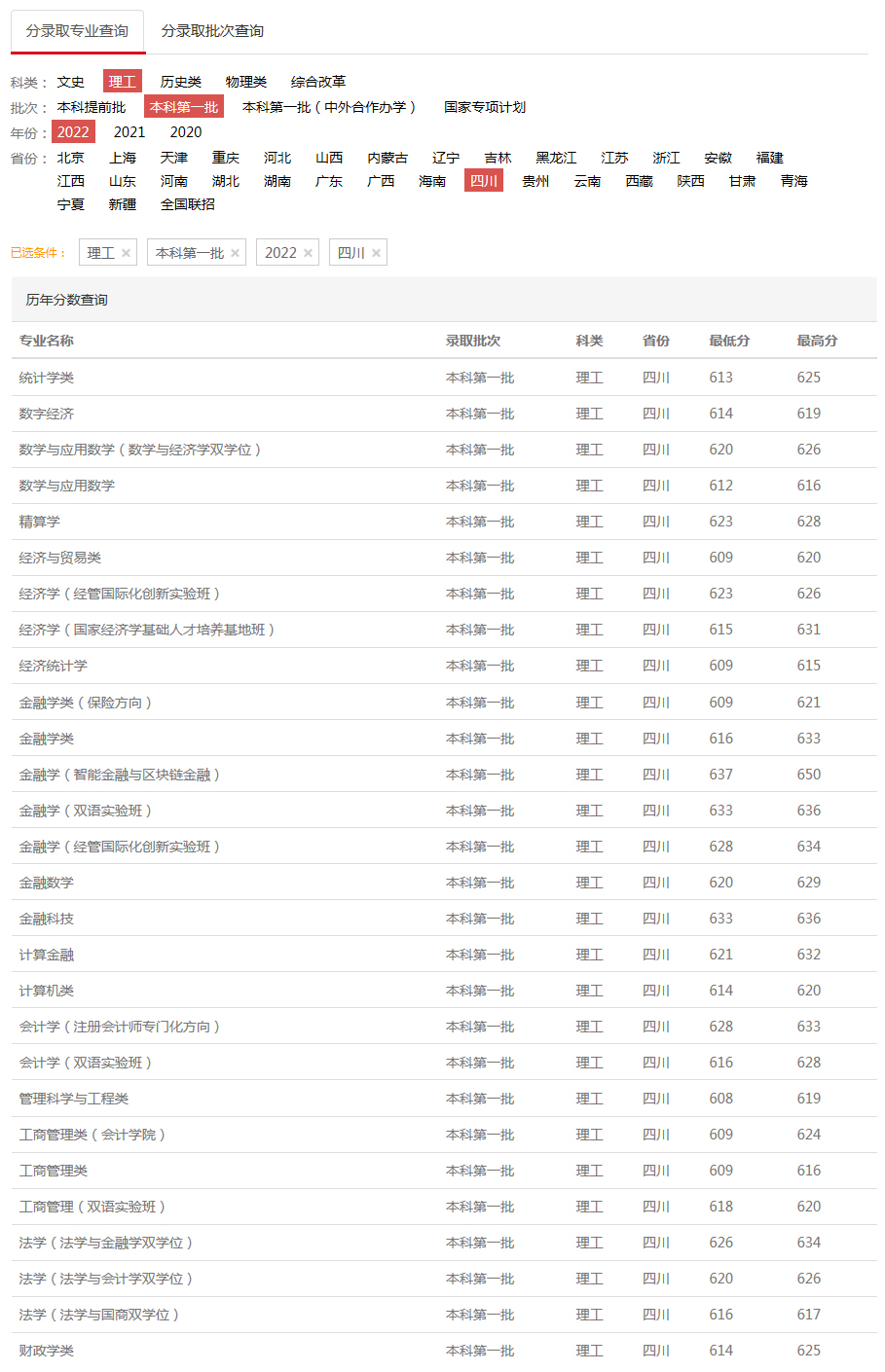The width and height of the screenshot is (885, 1372).
Task: Select year 2021 filter
Action: click(x=129, y=132)
